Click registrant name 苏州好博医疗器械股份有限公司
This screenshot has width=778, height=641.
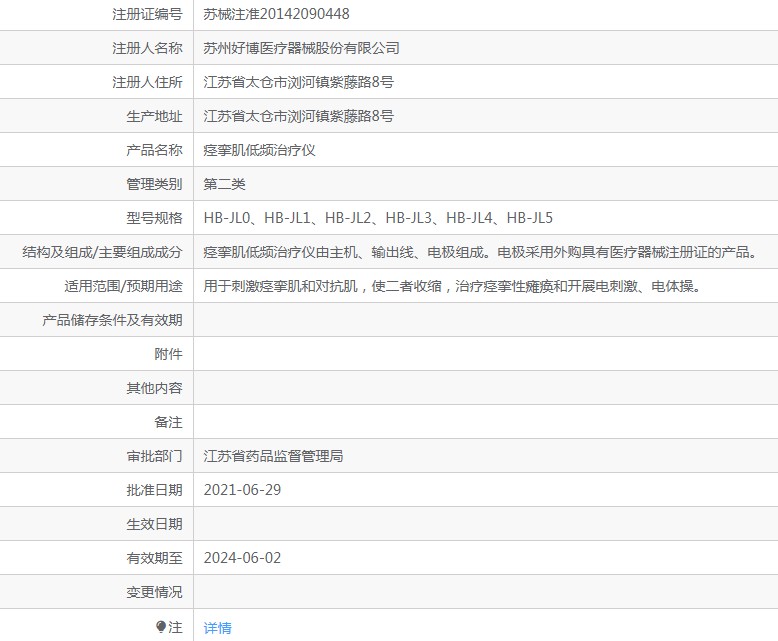pyautogui.click(x=302, y=48)
